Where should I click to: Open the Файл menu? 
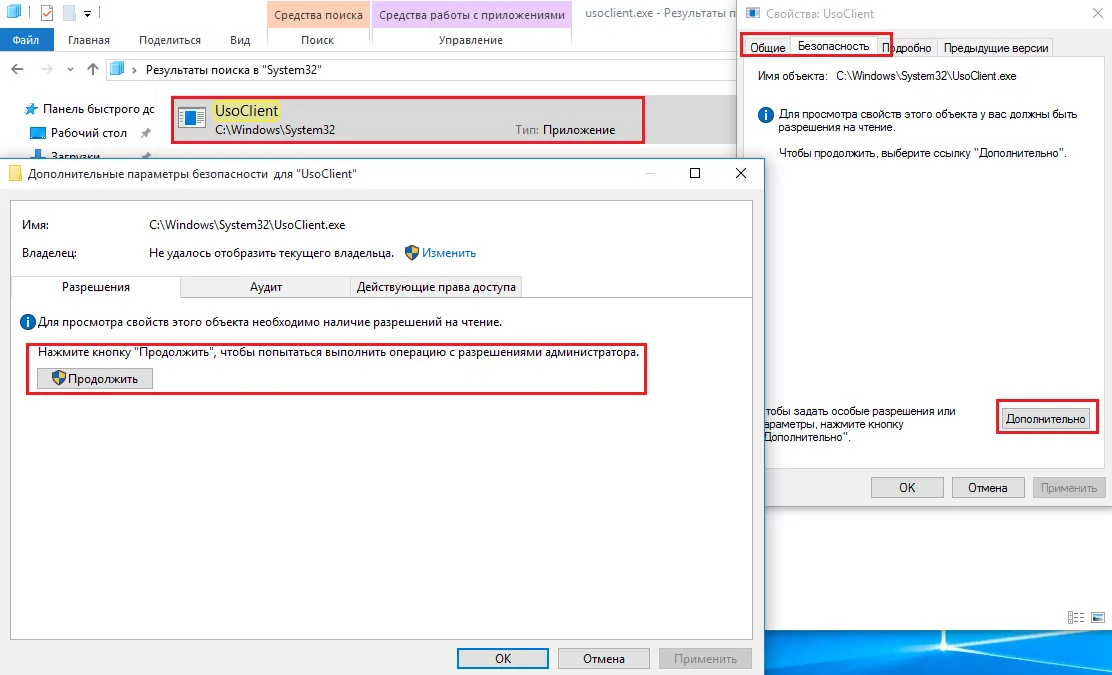click(x=25, y=40)
